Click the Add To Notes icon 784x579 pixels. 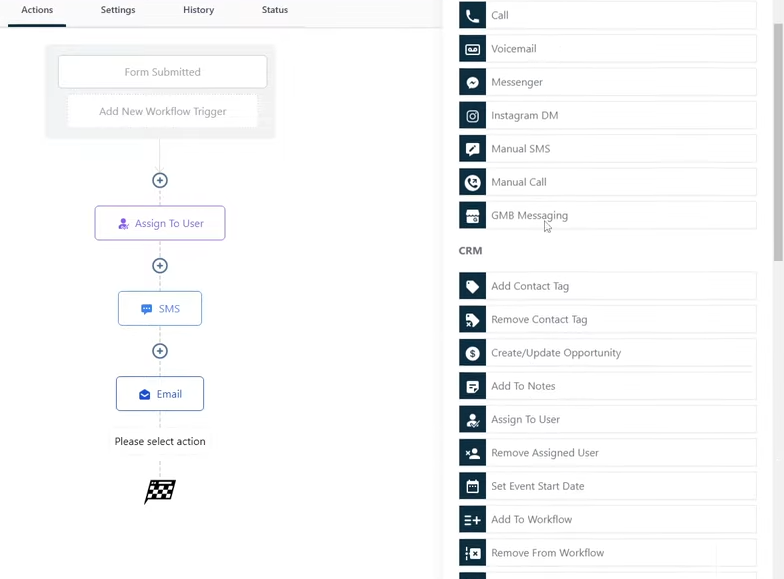[x=472, y=386]
